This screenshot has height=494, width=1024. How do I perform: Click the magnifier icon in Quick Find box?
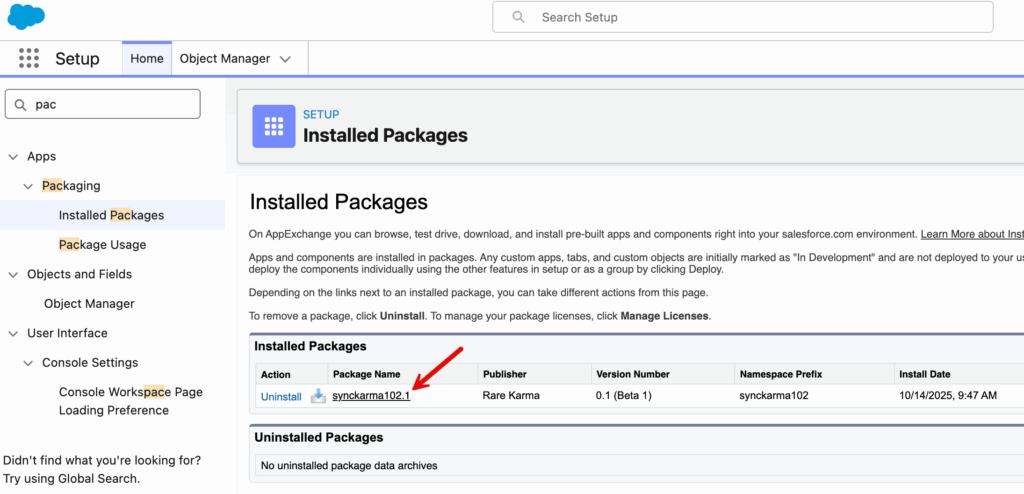(21, 105)
